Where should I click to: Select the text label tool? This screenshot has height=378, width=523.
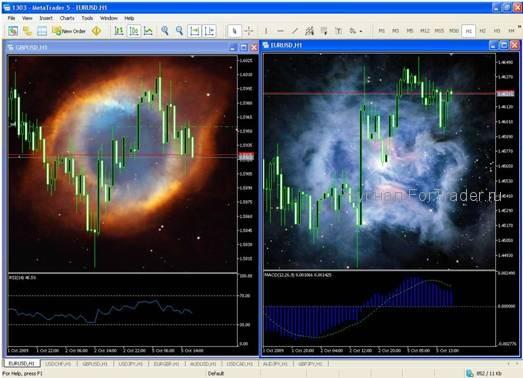pos(339,31)
